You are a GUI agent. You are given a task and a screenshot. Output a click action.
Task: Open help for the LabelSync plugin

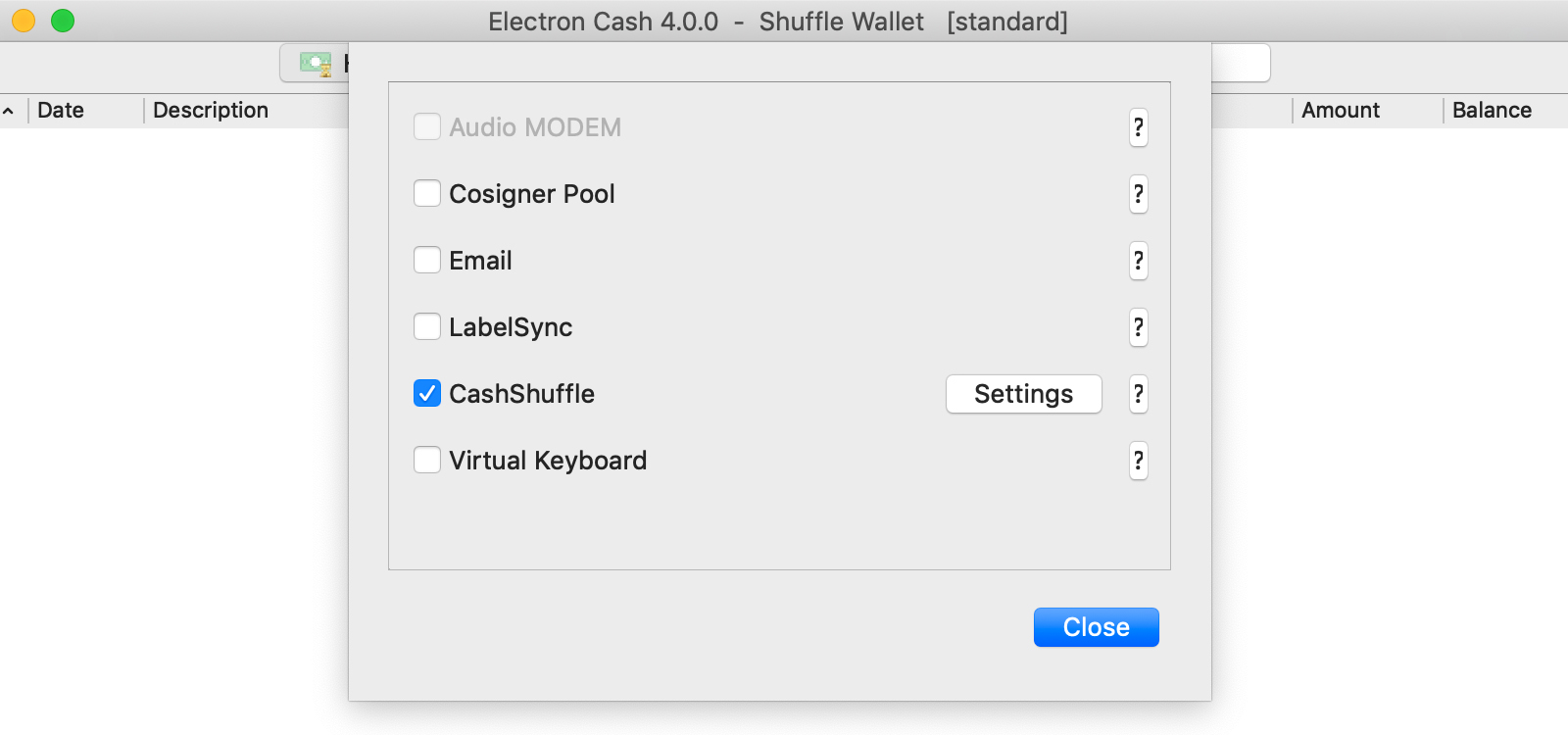pos(1138,328)
